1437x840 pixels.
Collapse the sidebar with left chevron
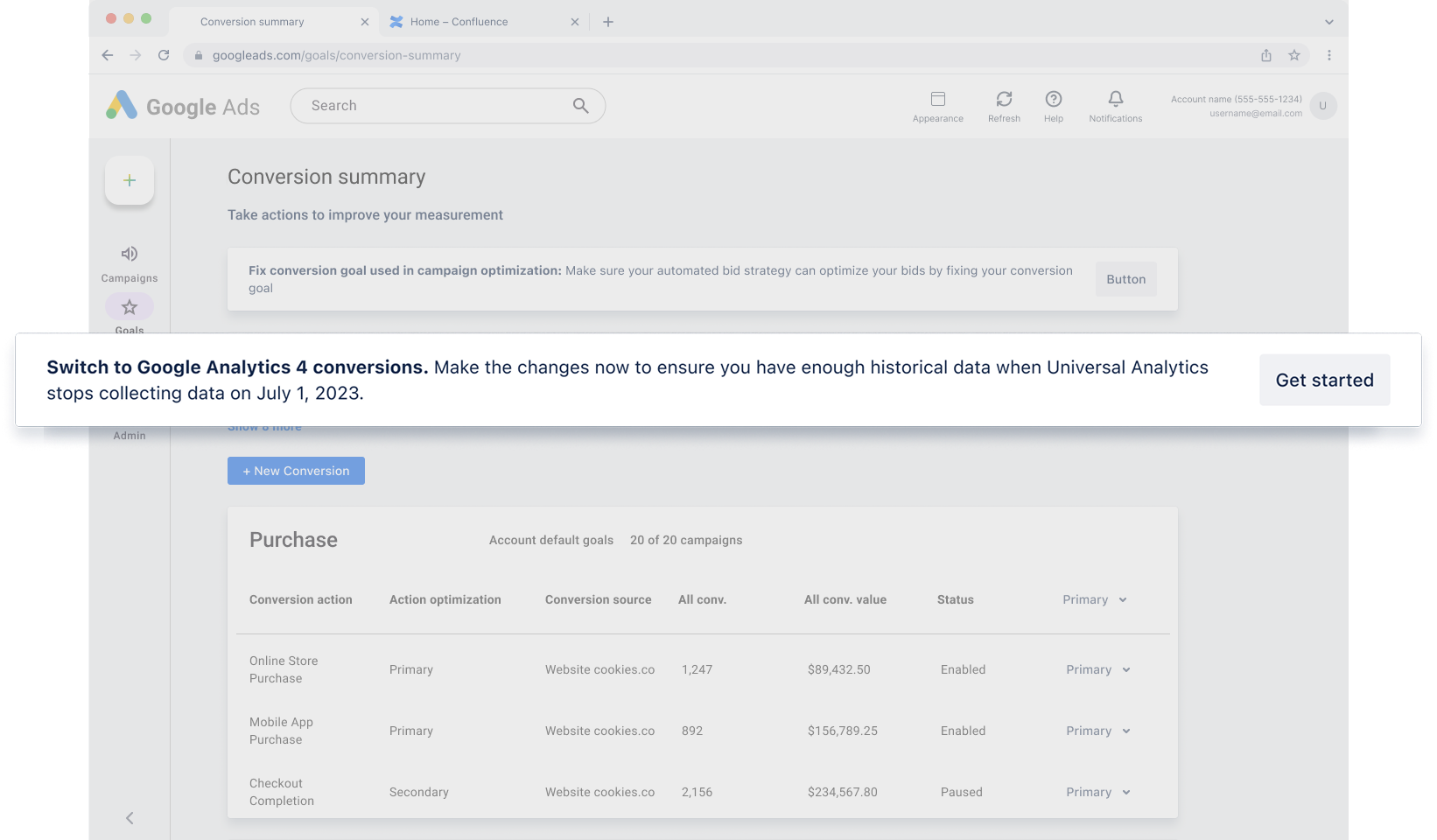[130, 818]
